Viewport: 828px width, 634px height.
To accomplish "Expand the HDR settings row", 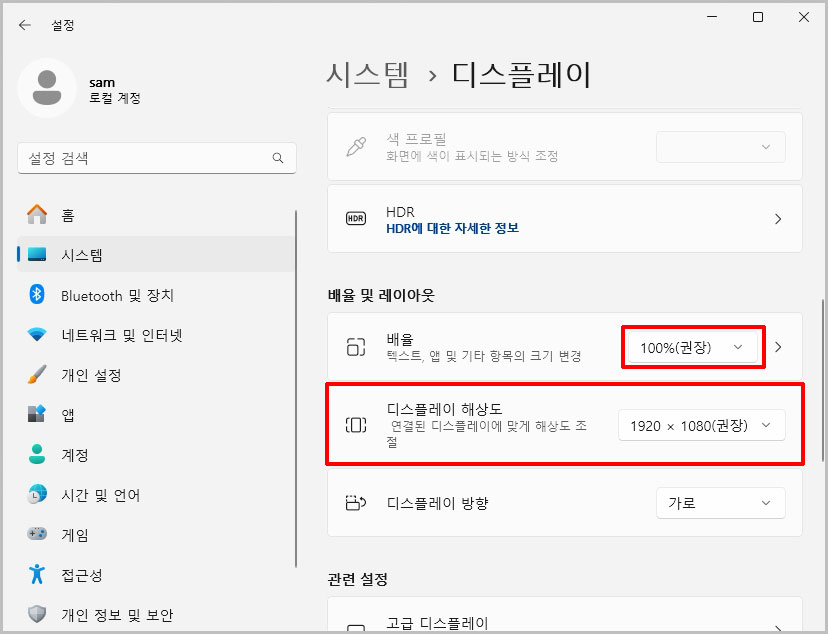I will click(778, 219).
